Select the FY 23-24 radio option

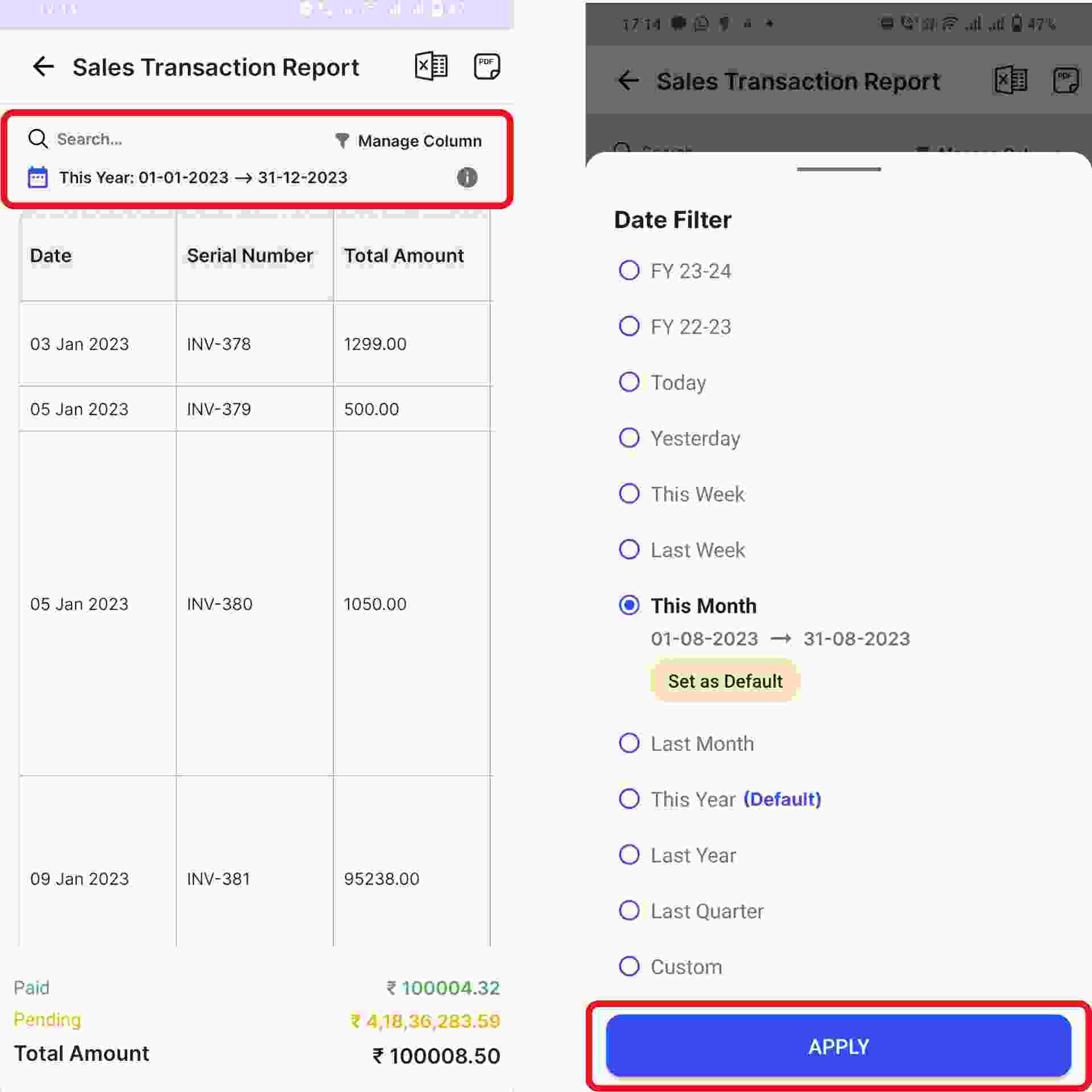click(x=629, y=271)
